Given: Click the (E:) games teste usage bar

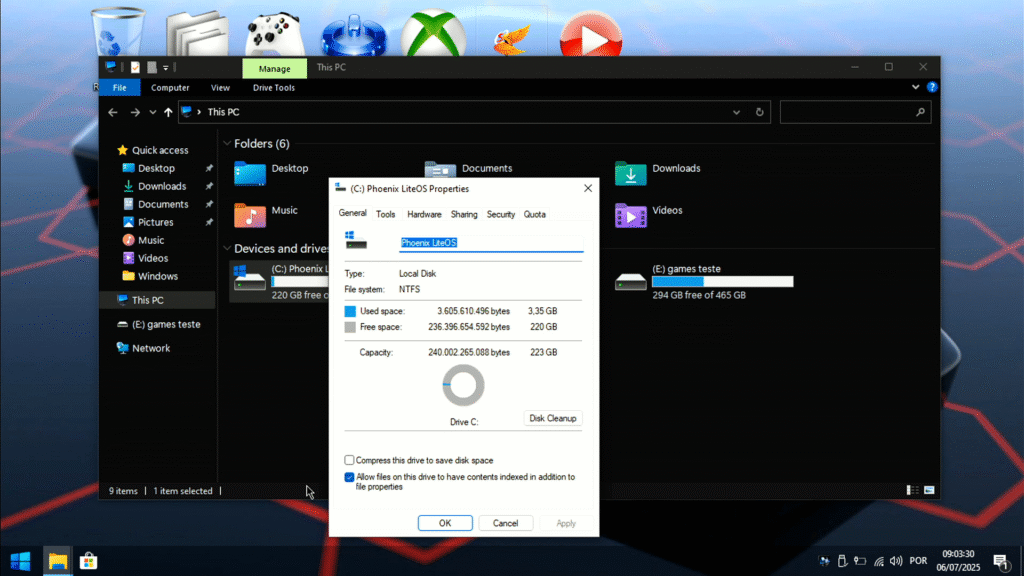Looking at the screenshot, I should (722, 281).
